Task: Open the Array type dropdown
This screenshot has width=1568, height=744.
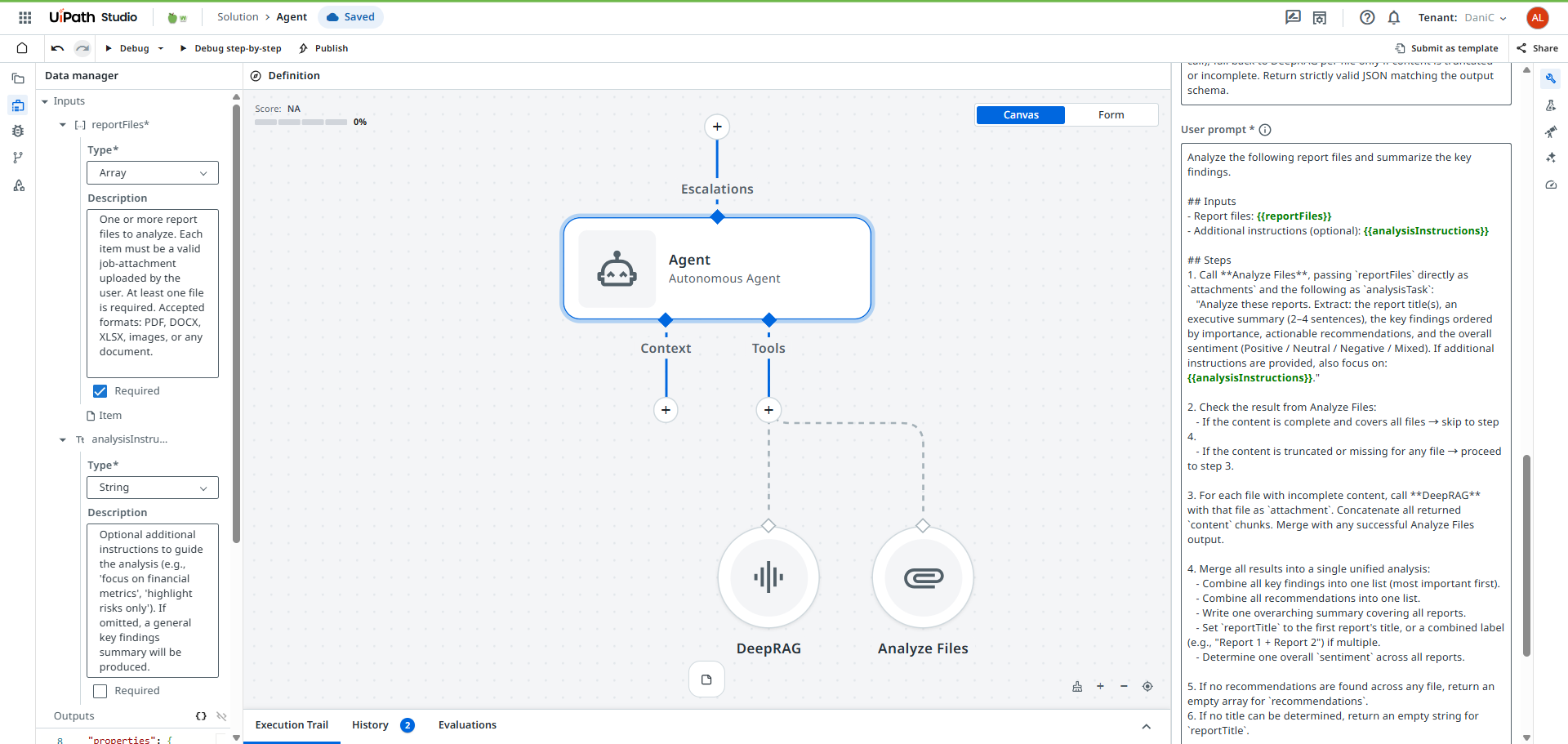Action: coord(153,173)
